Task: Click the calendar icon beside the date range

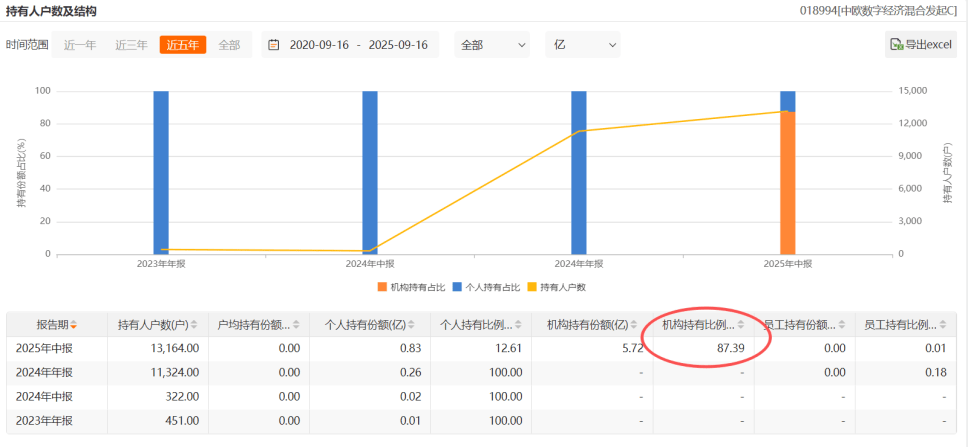Action: (x=274, y=45)
